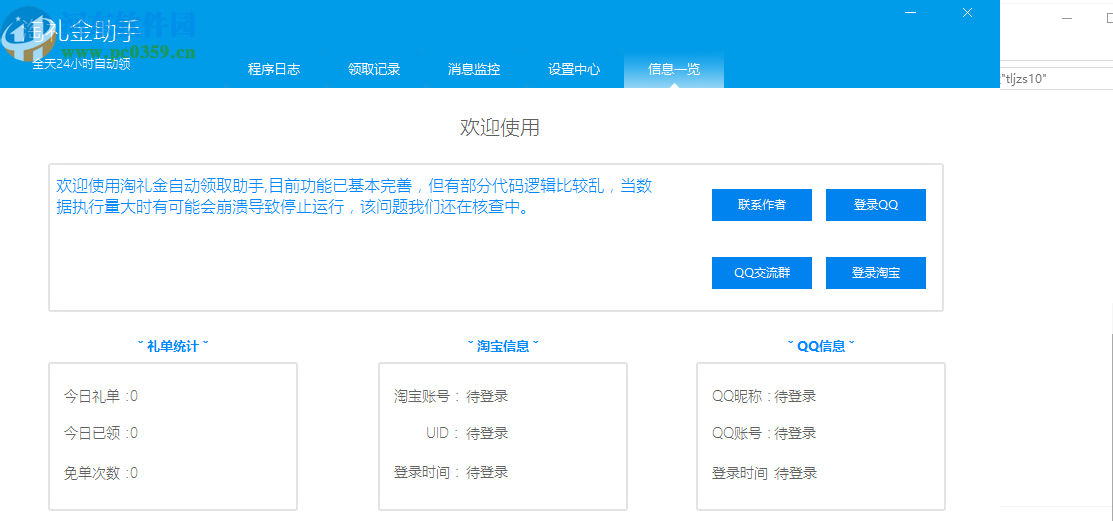Click the UID 待登录 row
Image resolution: width=1113 pixels, height=521 pixels.
(x=467, y=433)
